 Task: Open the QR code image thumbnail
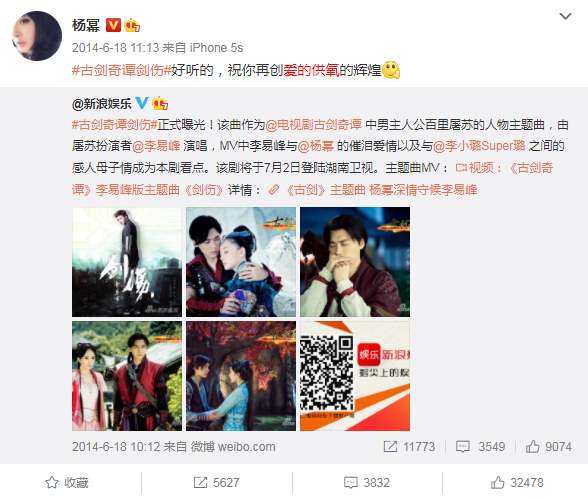[x=355, y=376]
